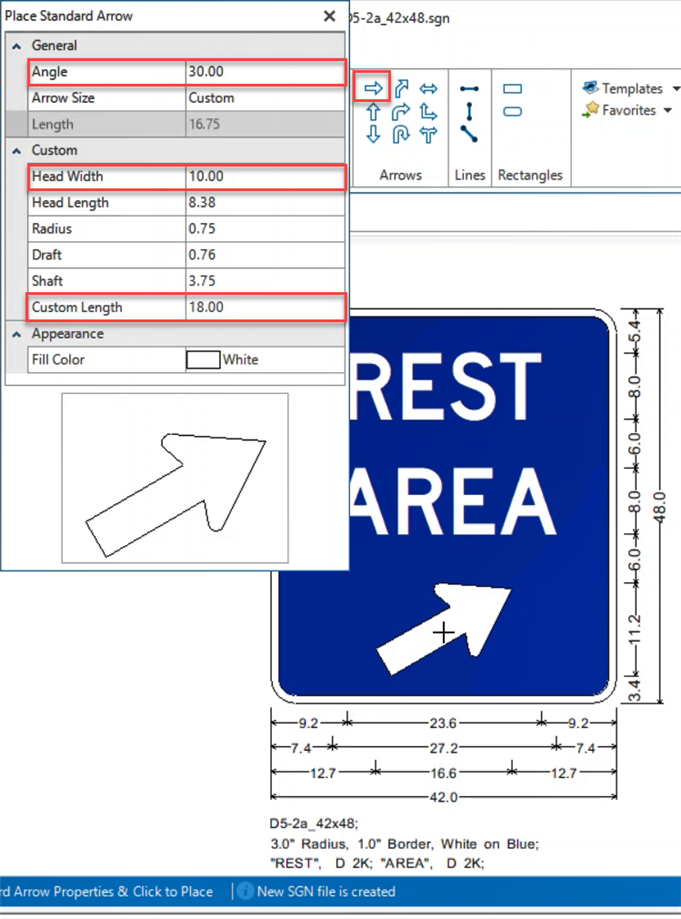The width and height of the screenshot is (681, 919).
Task: Click the 23.6 dimension value
Action: pyautogui.click(x=443, y=723)
